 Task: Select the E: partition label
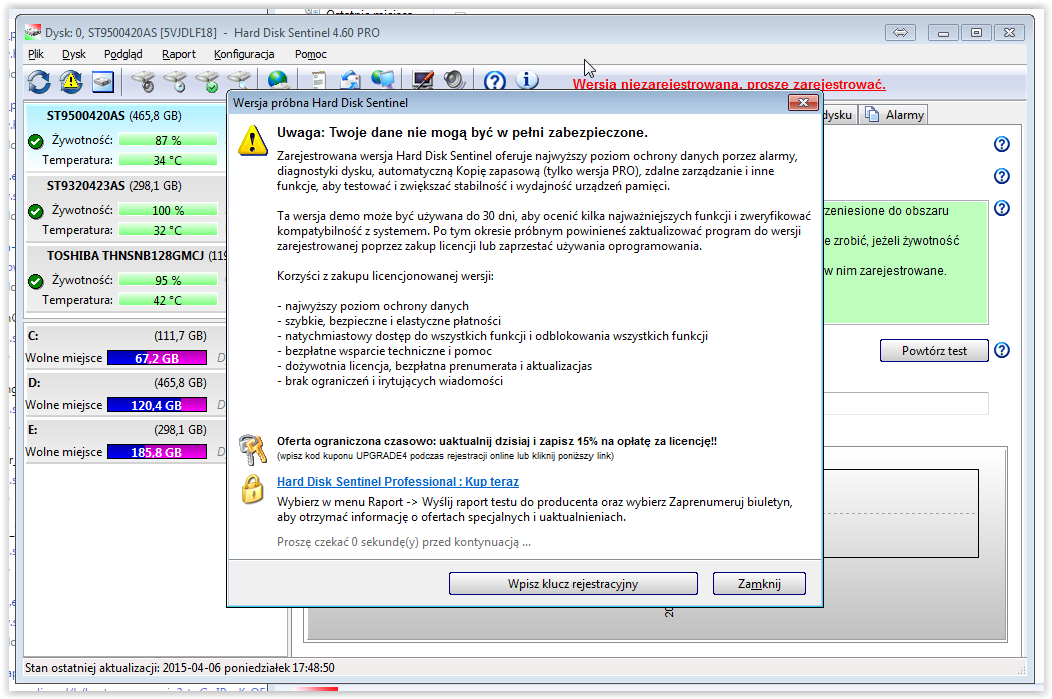point(33,429)
